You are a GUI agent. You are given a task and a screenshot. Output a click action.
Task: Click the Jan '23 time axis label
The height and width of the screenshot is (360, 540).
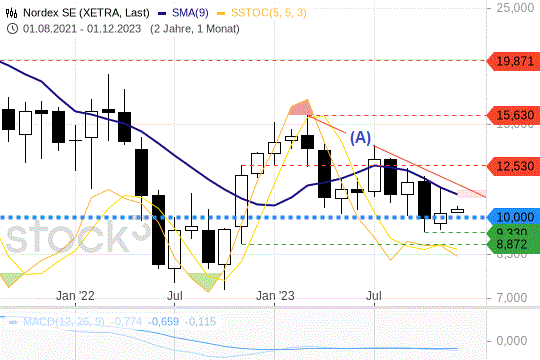tap(275, 296)
